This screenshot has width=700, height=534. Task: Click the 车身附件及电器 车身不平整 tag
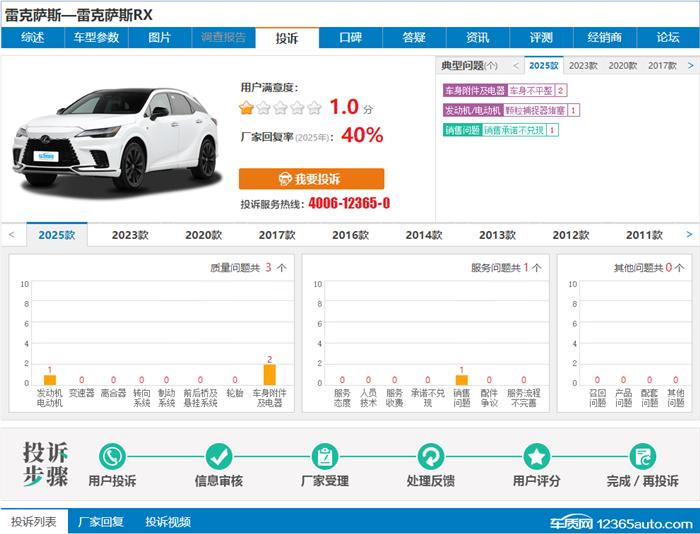click(x=505, y=91)
